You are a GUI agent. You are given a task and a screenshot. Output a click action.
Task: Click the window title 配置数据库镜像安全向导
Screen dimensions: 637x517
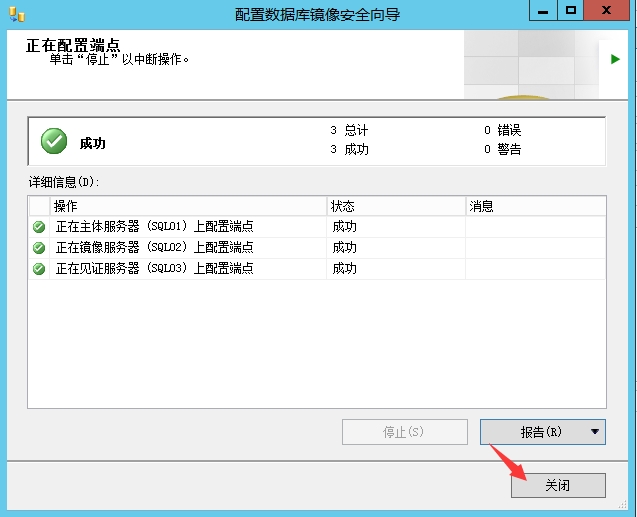(318, 15)
